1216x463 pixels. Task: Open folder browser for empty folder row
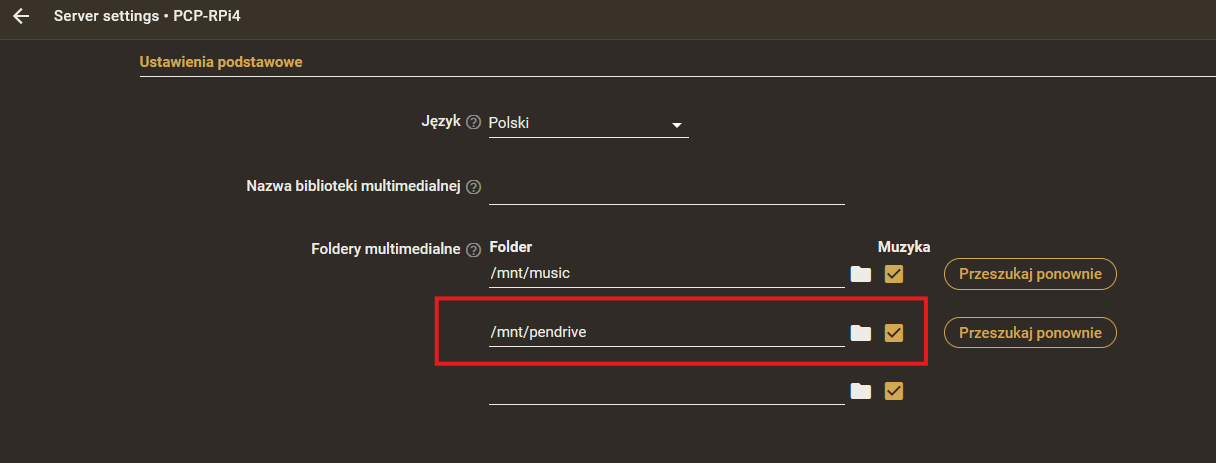[x=861, y=391]
